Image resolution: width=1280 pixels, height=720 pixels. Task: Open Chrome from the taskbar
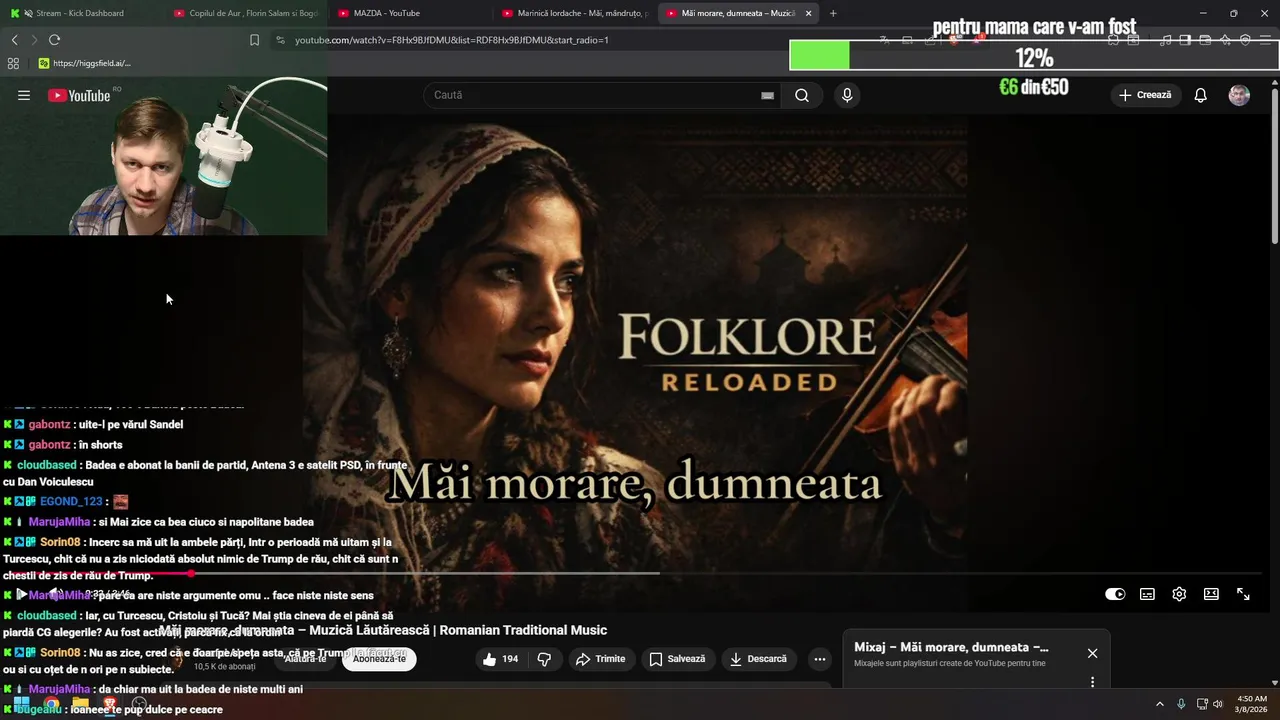(51, 705)
